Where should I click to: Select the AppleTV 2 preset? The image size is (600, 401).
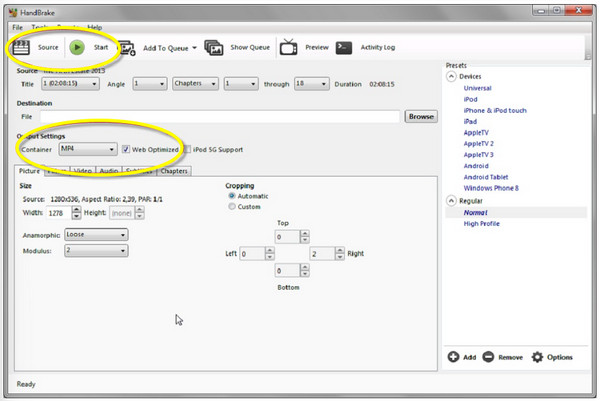coord(478,143)
